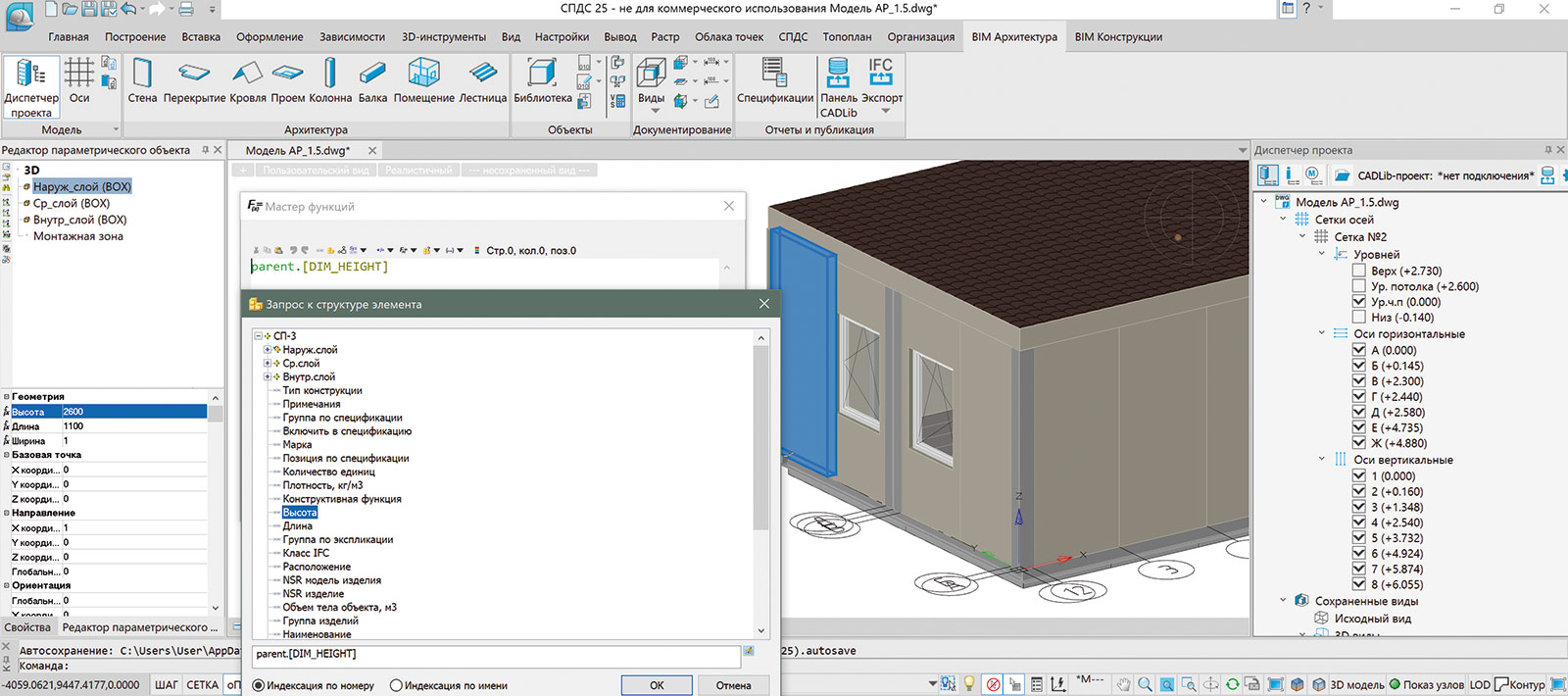Uncheck the Ур.ч.п (0.000) level
Image resolution: width=1568 pixels, height=696 pixels.
[x=1358, y=302]
